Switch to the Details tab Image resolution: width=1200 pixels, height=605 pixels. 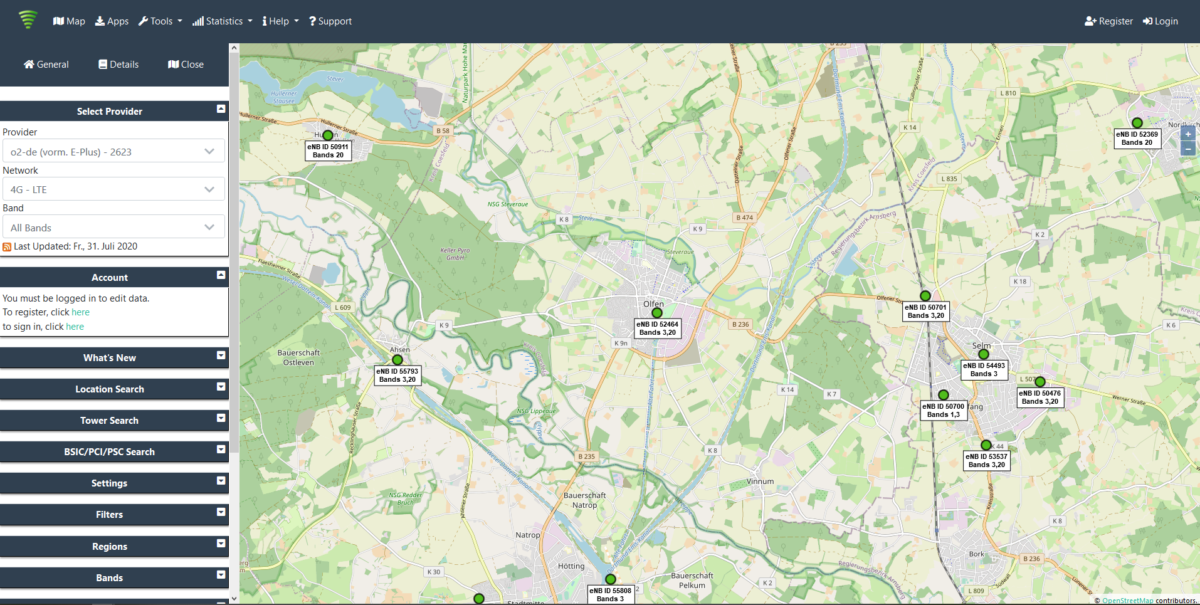click(118, 64)
